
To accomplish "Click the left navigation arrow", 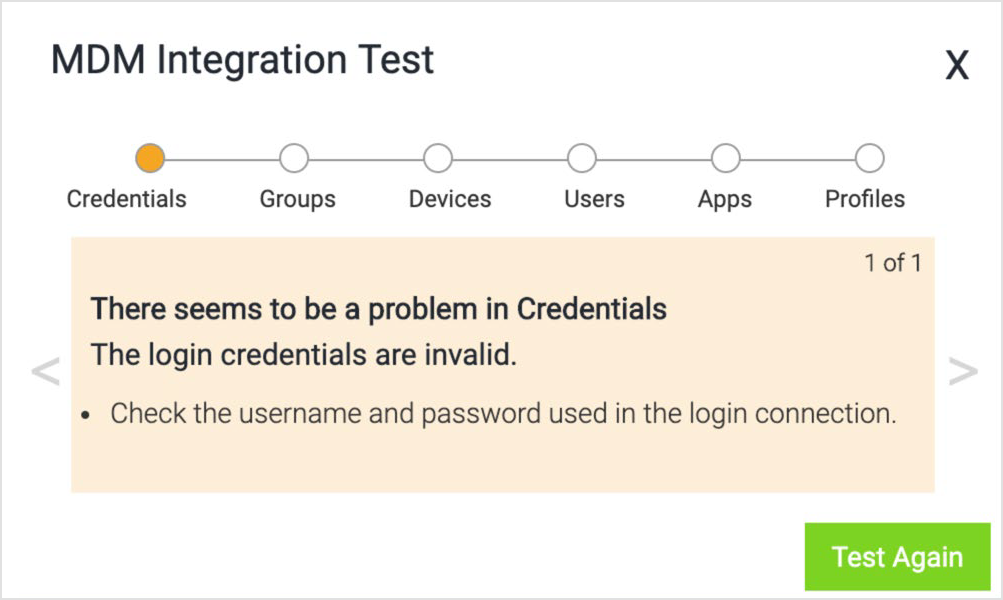I will tap(44, 371).
